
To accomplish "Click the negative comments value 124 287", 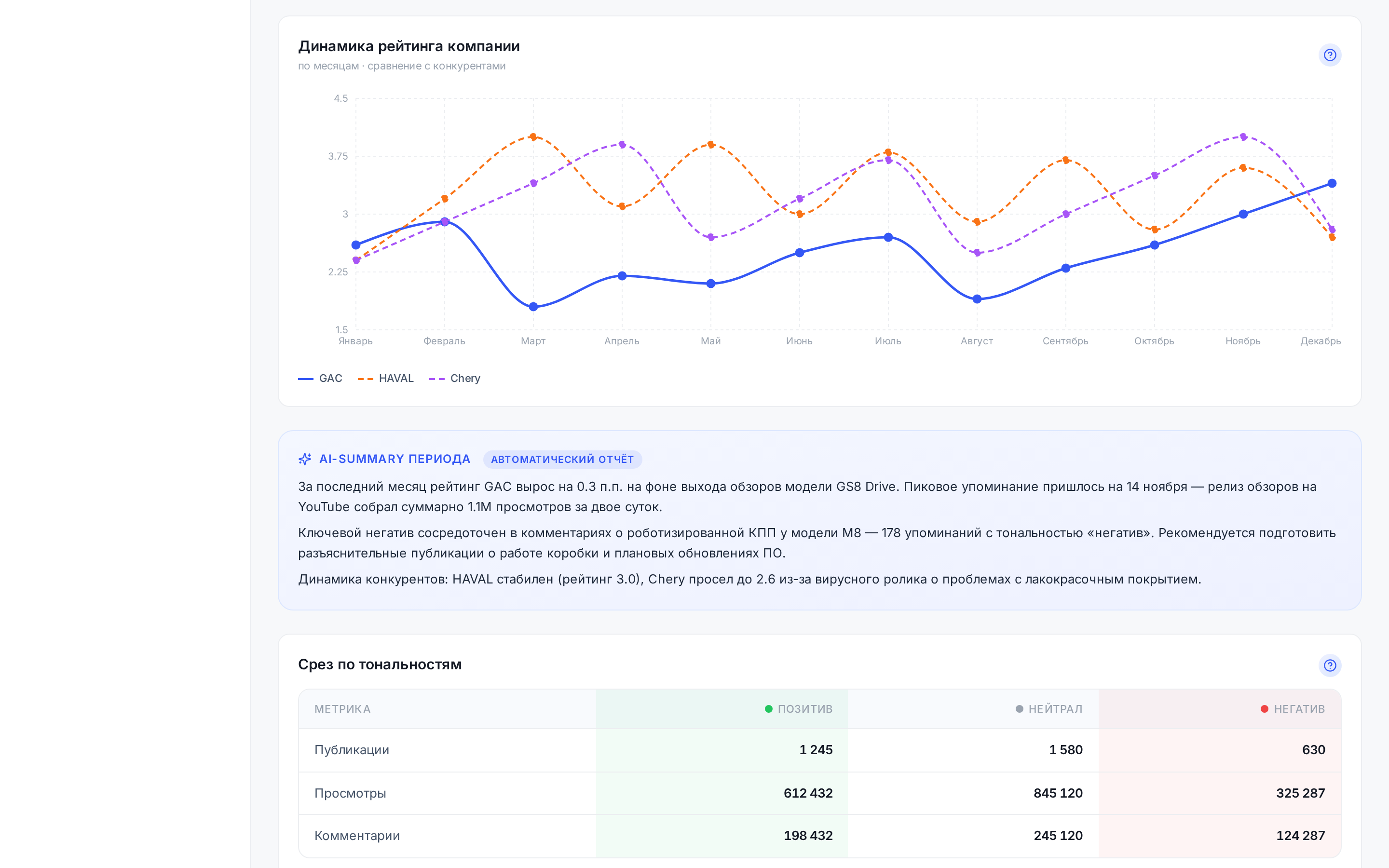I will point(1301,836).
